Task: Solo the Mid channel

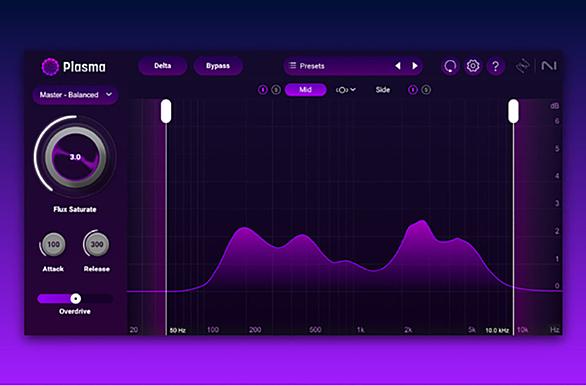Action: click(276, 90)
